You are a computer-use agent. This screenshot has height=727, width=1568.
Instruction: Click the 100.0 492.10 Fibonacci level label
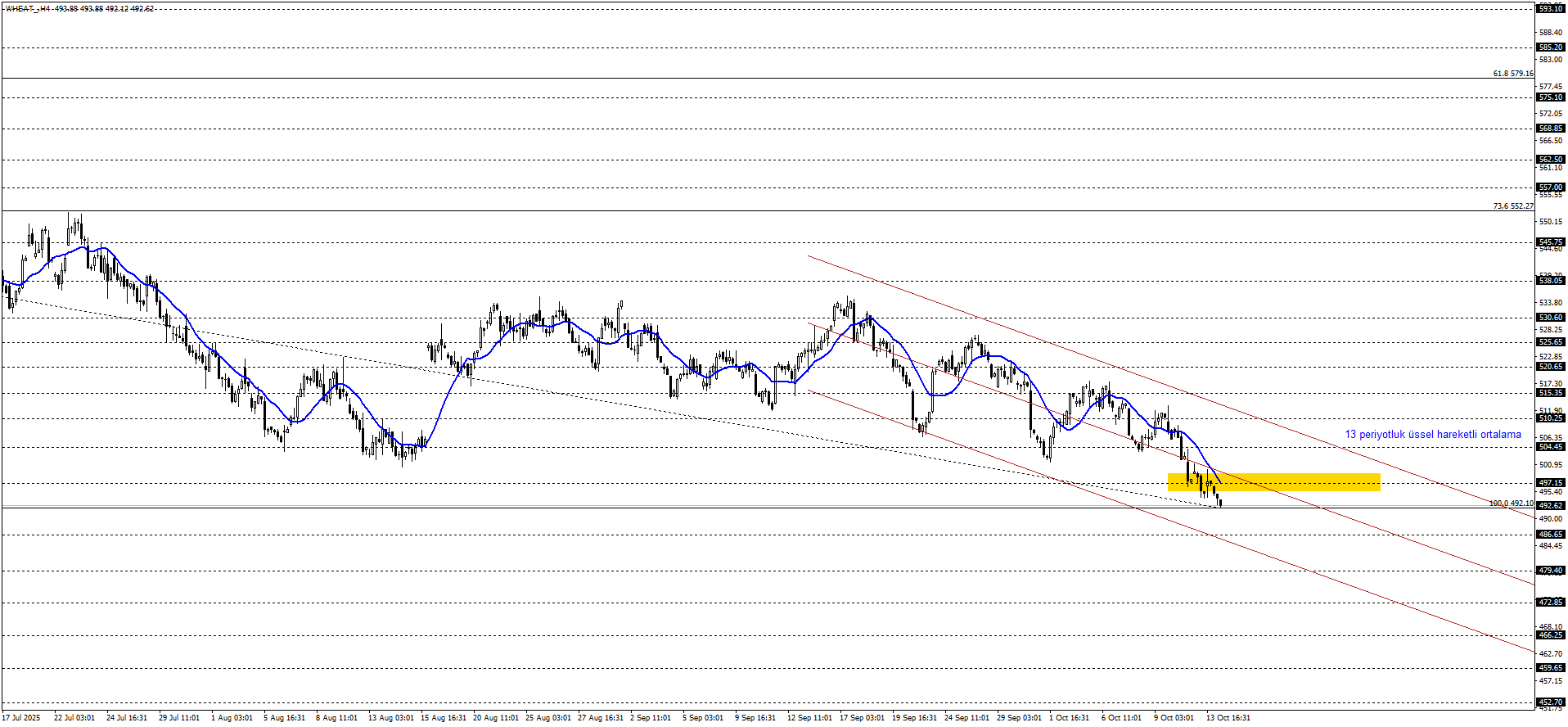coord(1511,503)
